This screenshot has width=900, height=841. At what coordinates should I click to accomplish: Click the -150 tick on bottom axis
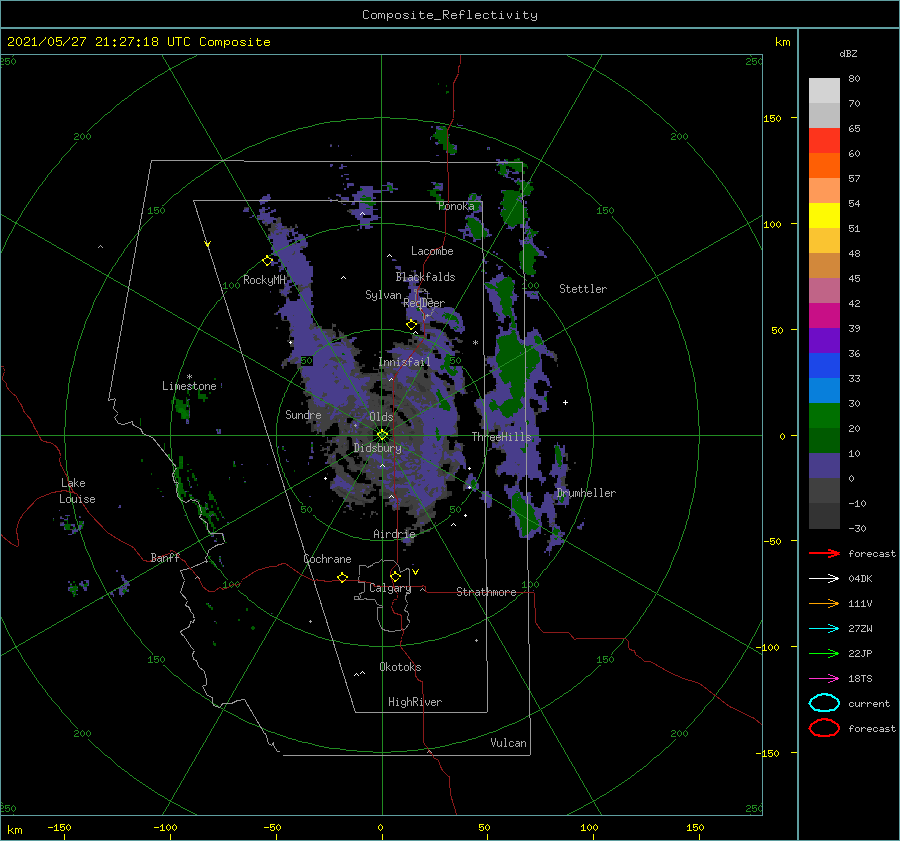pos(59,827)
